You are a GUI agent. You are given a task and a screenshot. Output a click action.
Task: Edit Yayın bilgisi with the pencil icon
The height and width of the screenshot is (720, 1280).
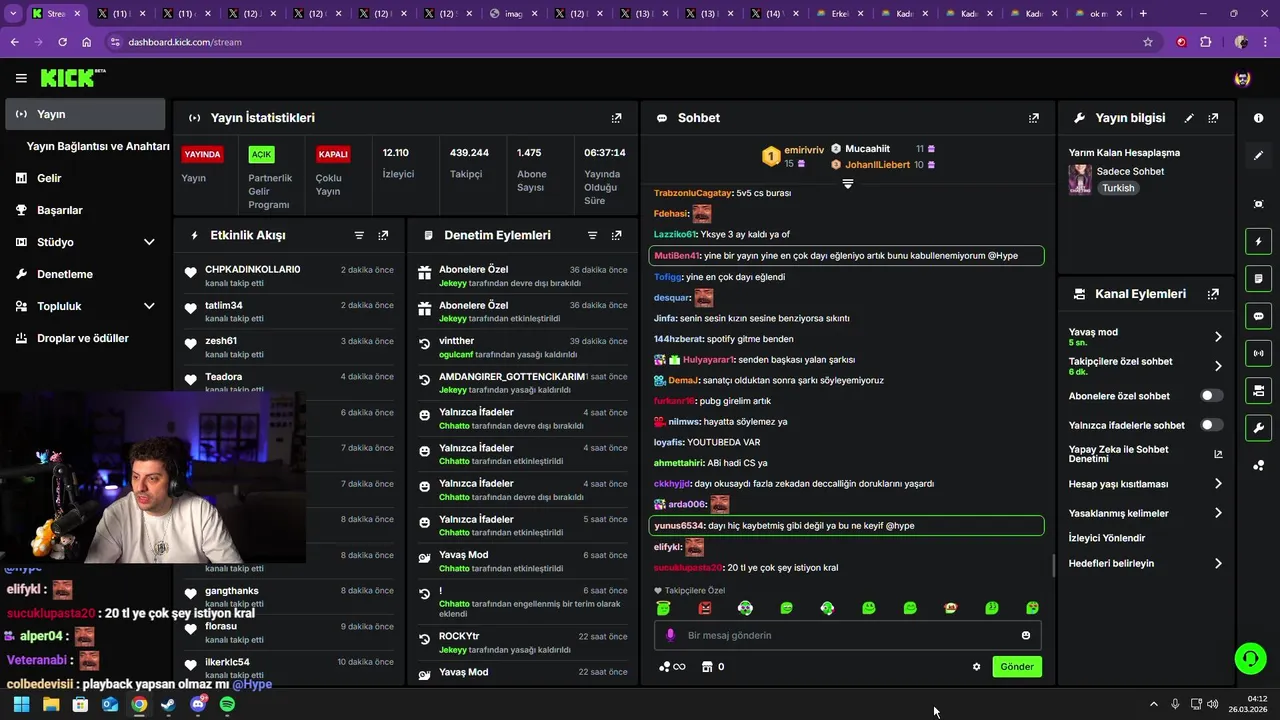point(1189,118)
